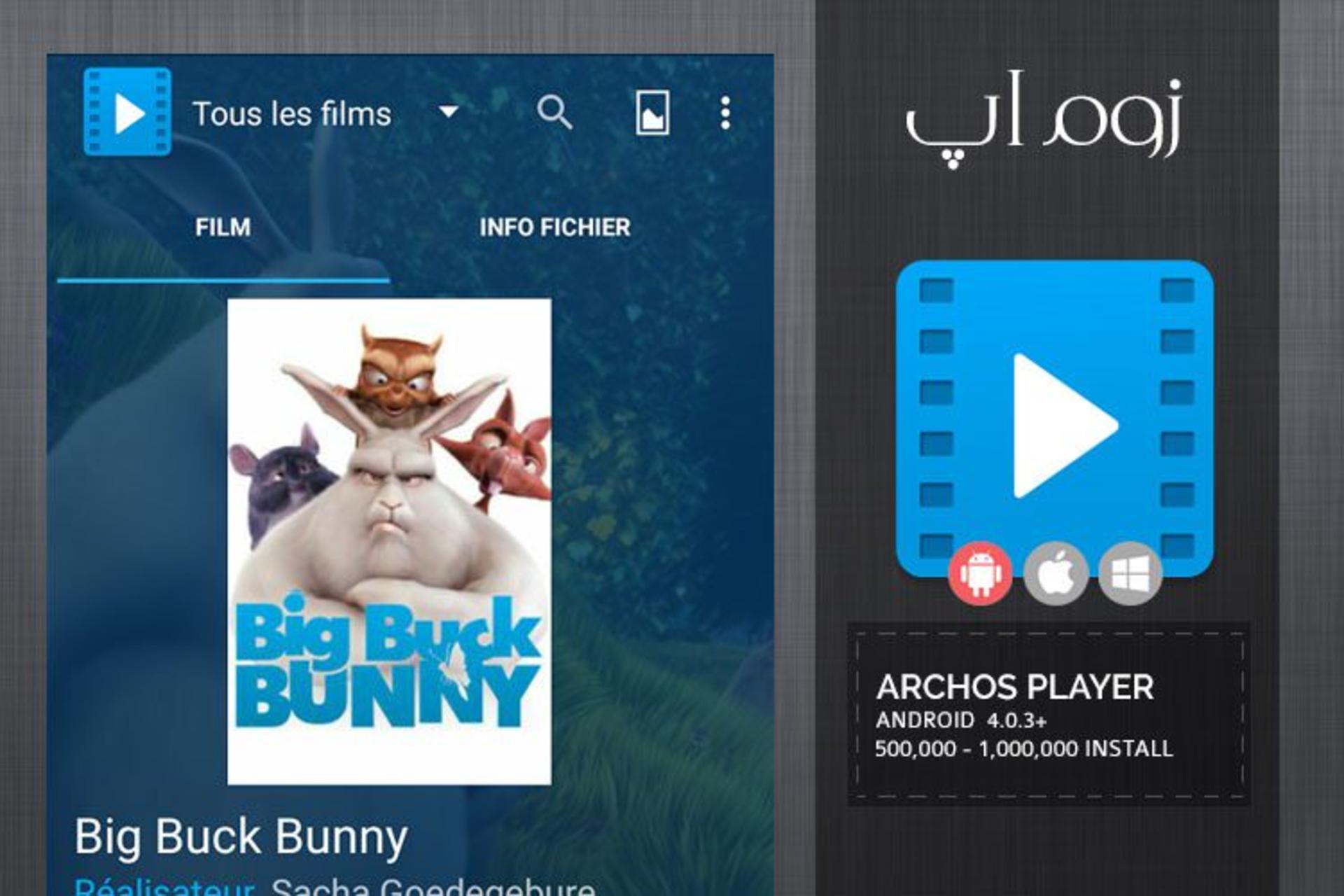Click the ANDROID 4.0.3+ requirement text
Image resolution: width=1344 pixels, height=896 pixels.
click(x=961, y=720)
